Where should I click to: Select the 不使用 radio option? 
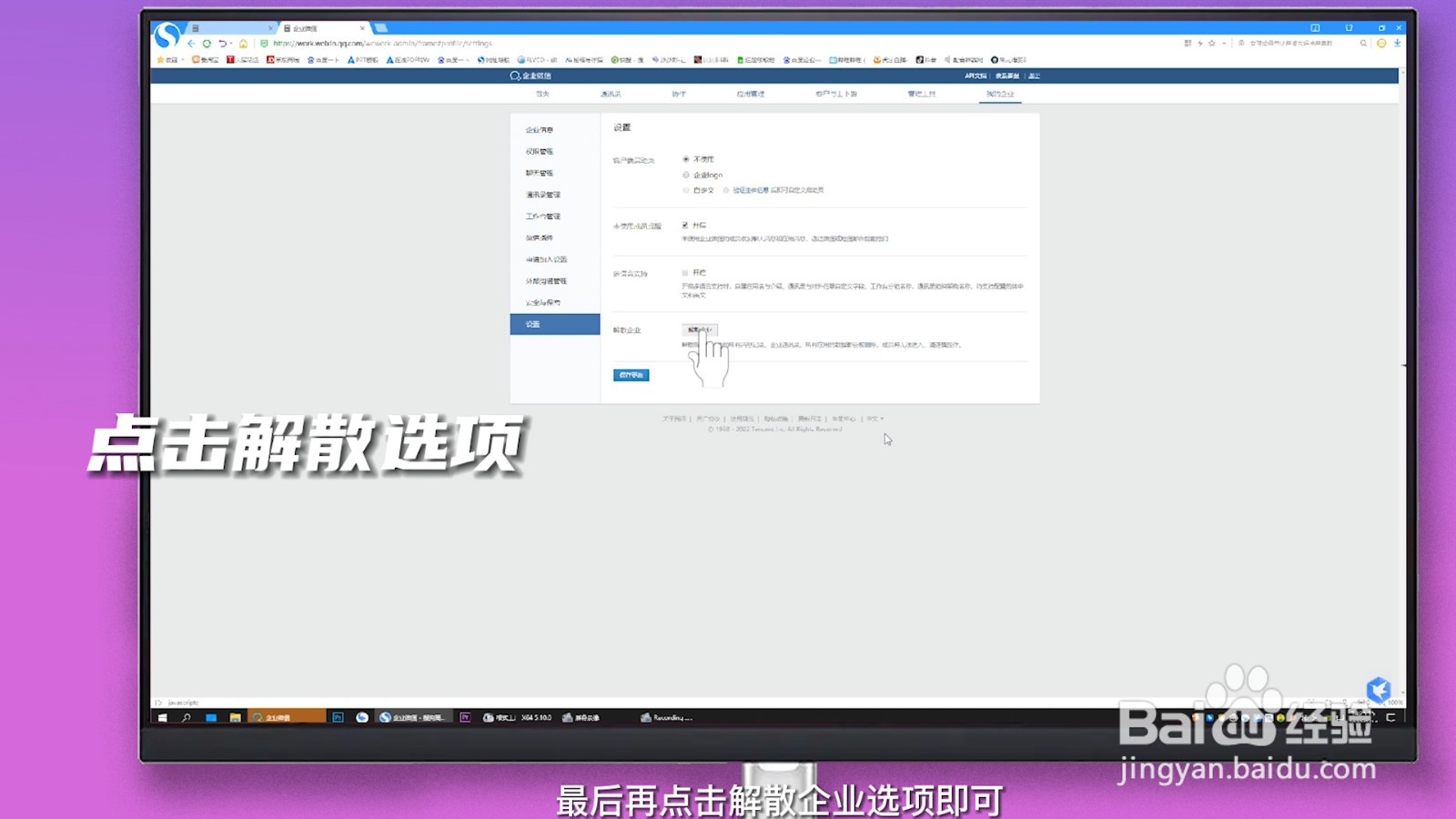(686, 159)
